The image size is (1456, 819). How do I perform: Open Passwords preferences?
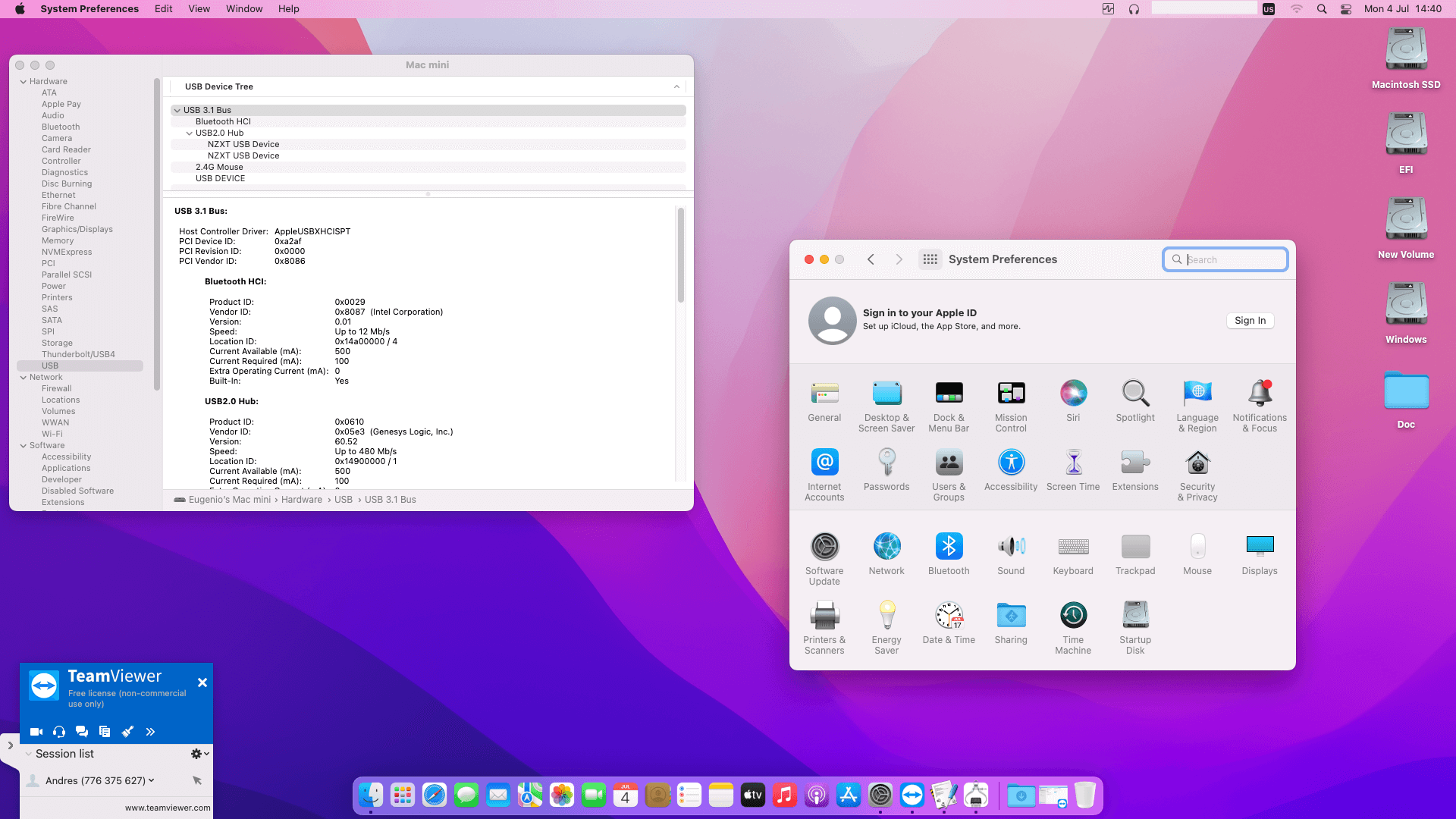point(886,470)
